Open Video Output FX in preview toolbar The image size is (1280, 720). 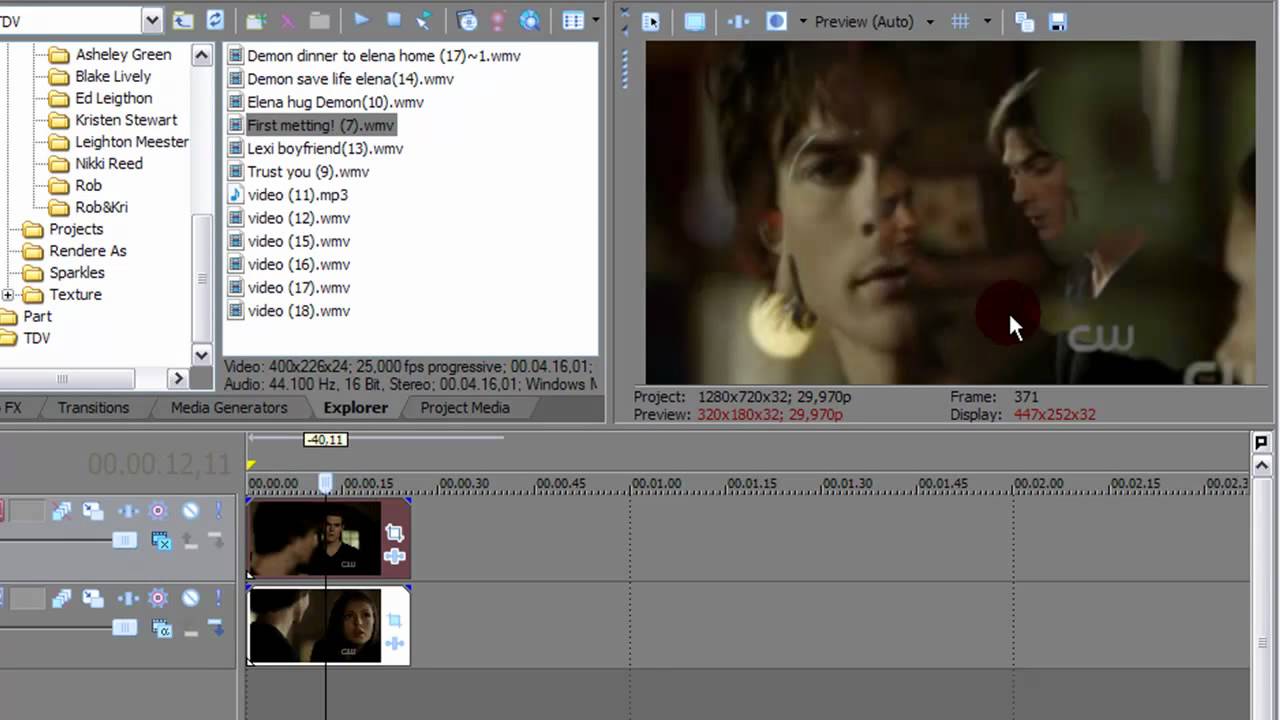[738, 21]
